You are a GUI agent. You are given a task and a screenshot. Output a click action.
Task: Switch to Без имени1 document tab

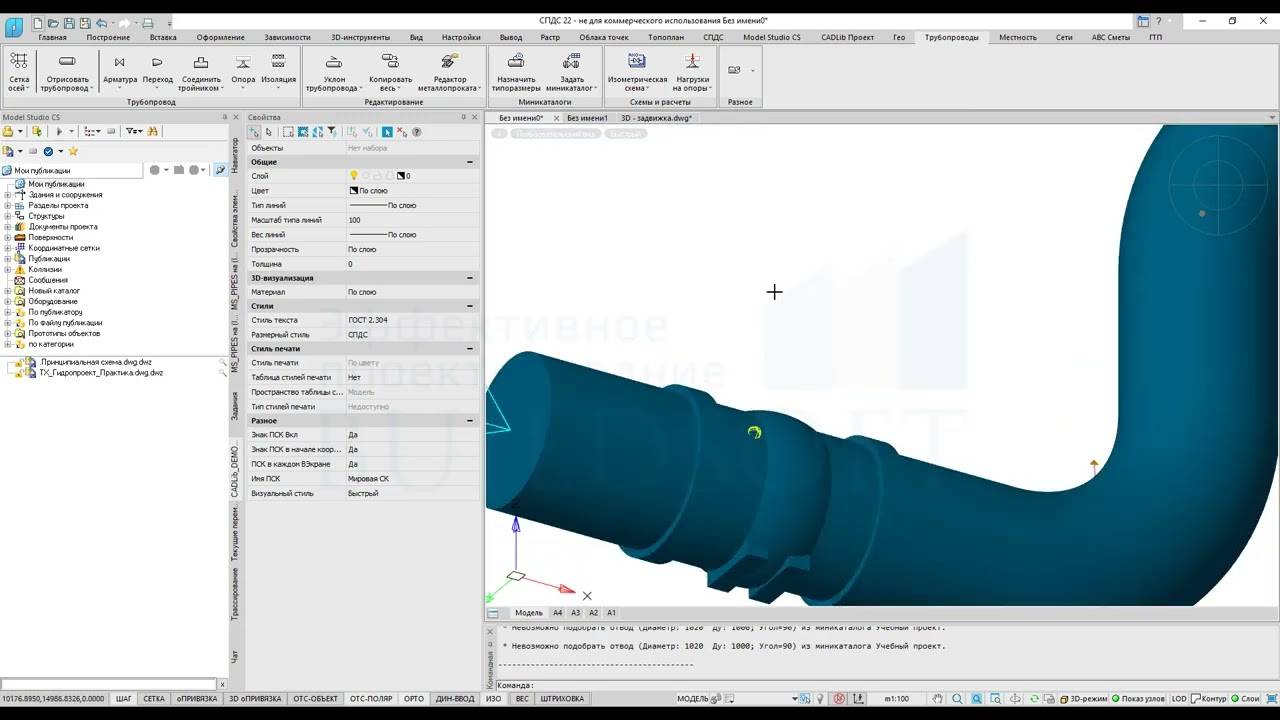pyautogui.click(x=587, y=118)
